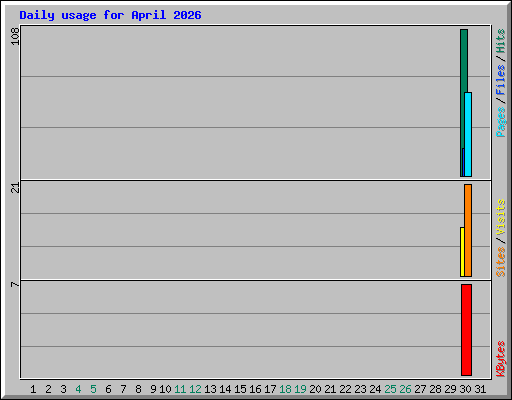This screenshot has height=400, width=512.
Task: Click green weekend day 19 label
Action: coord(300,389)
